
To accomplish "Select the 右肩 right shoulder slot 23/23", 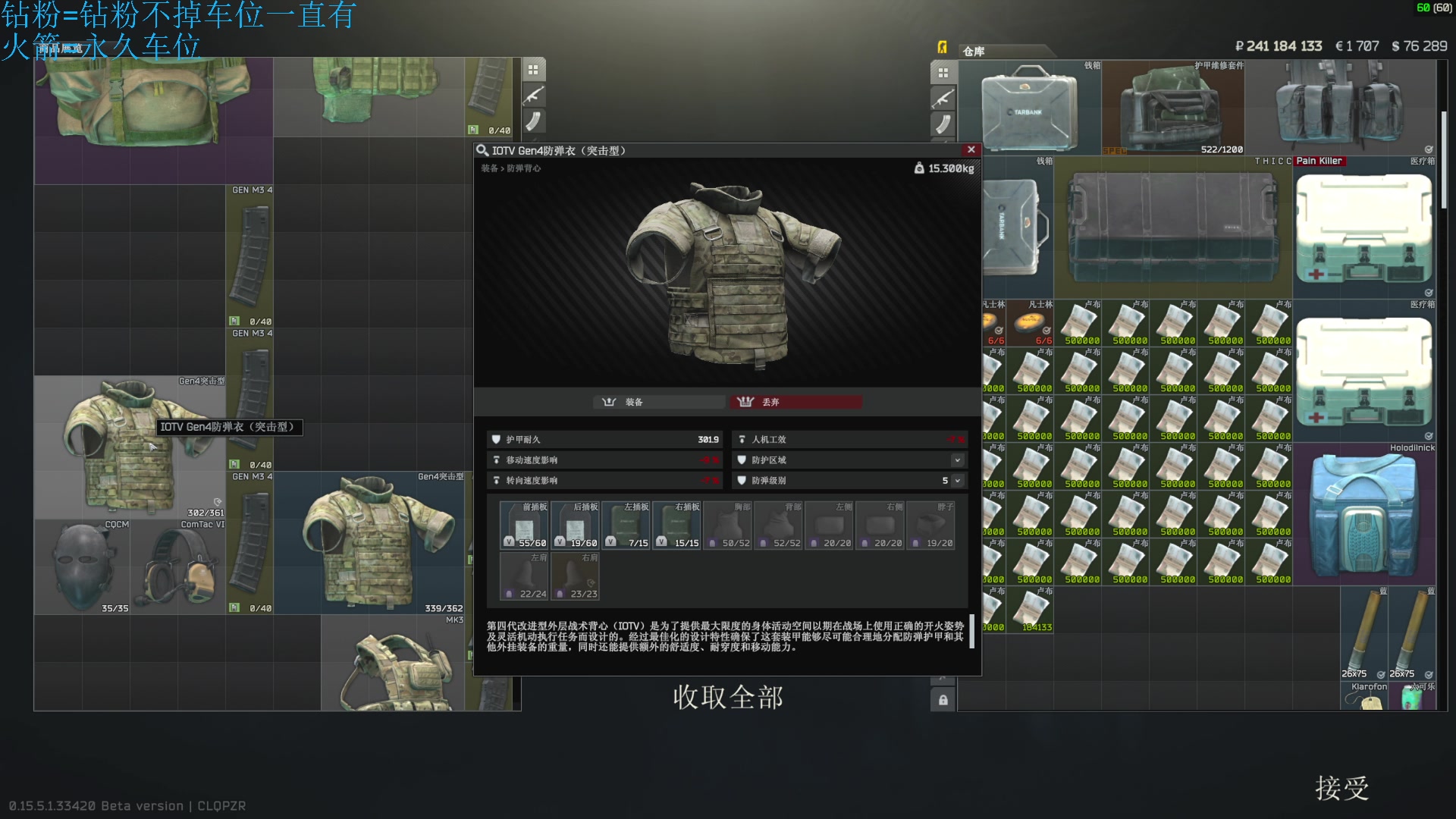I will click(x=575, y=576).
